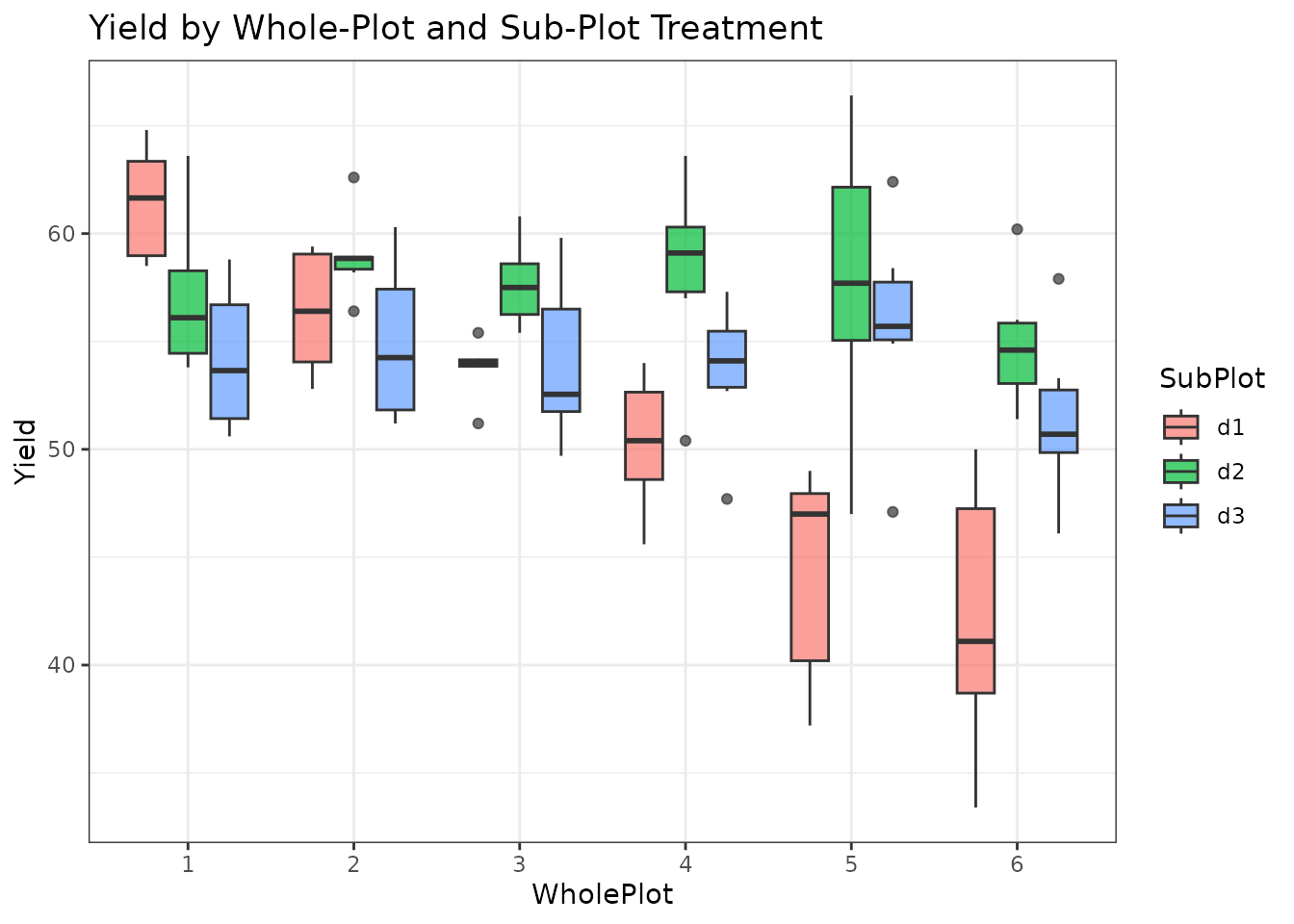Select the blue d3 box in WholePlot 1
The width and height of the screenshot is (1294, 924).
pyautogui.click(x=229, y=362)
